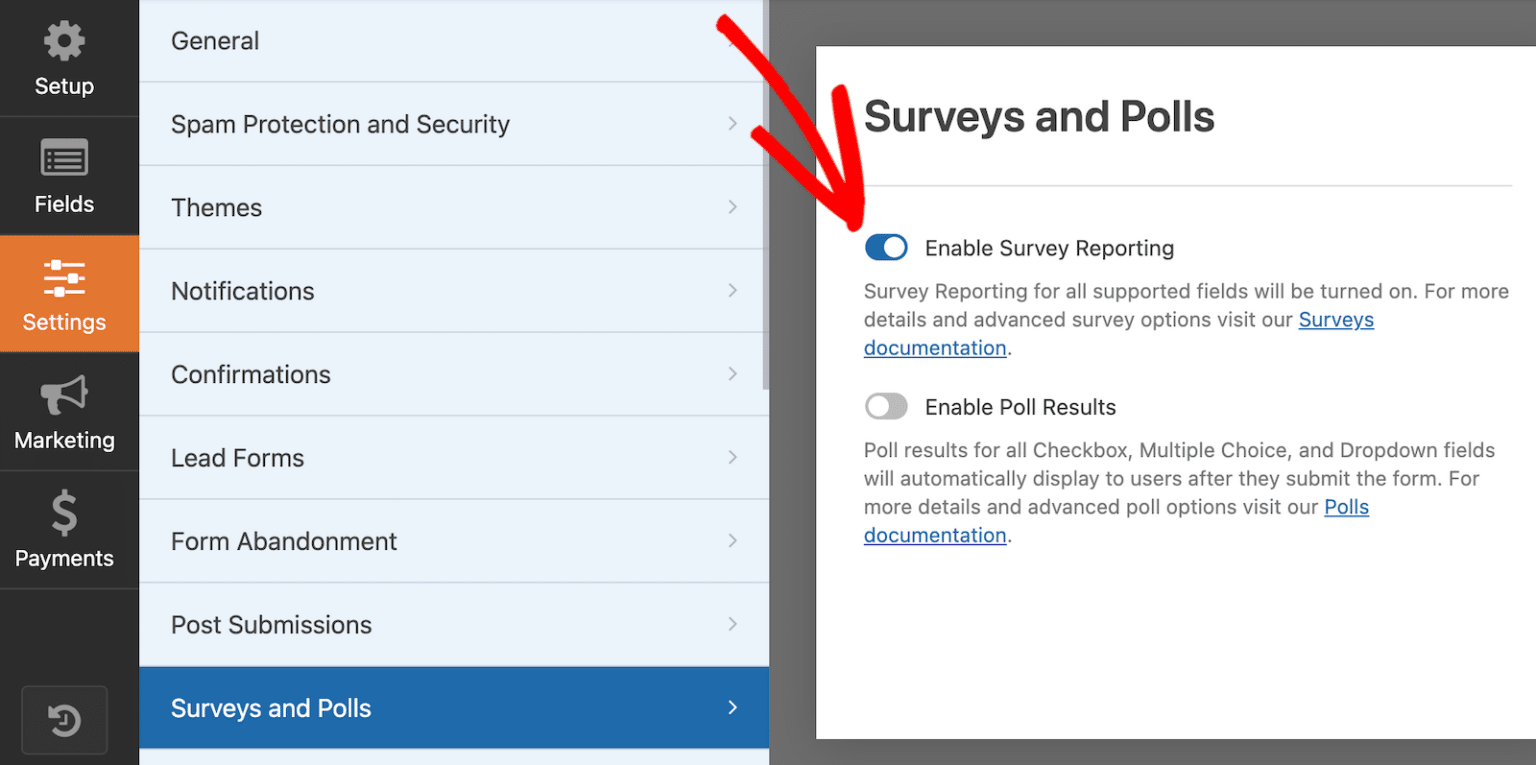This screenshot has height=765, width=1536.
Task: Open the Setup panel icon
Action: (x=64, y=40)
